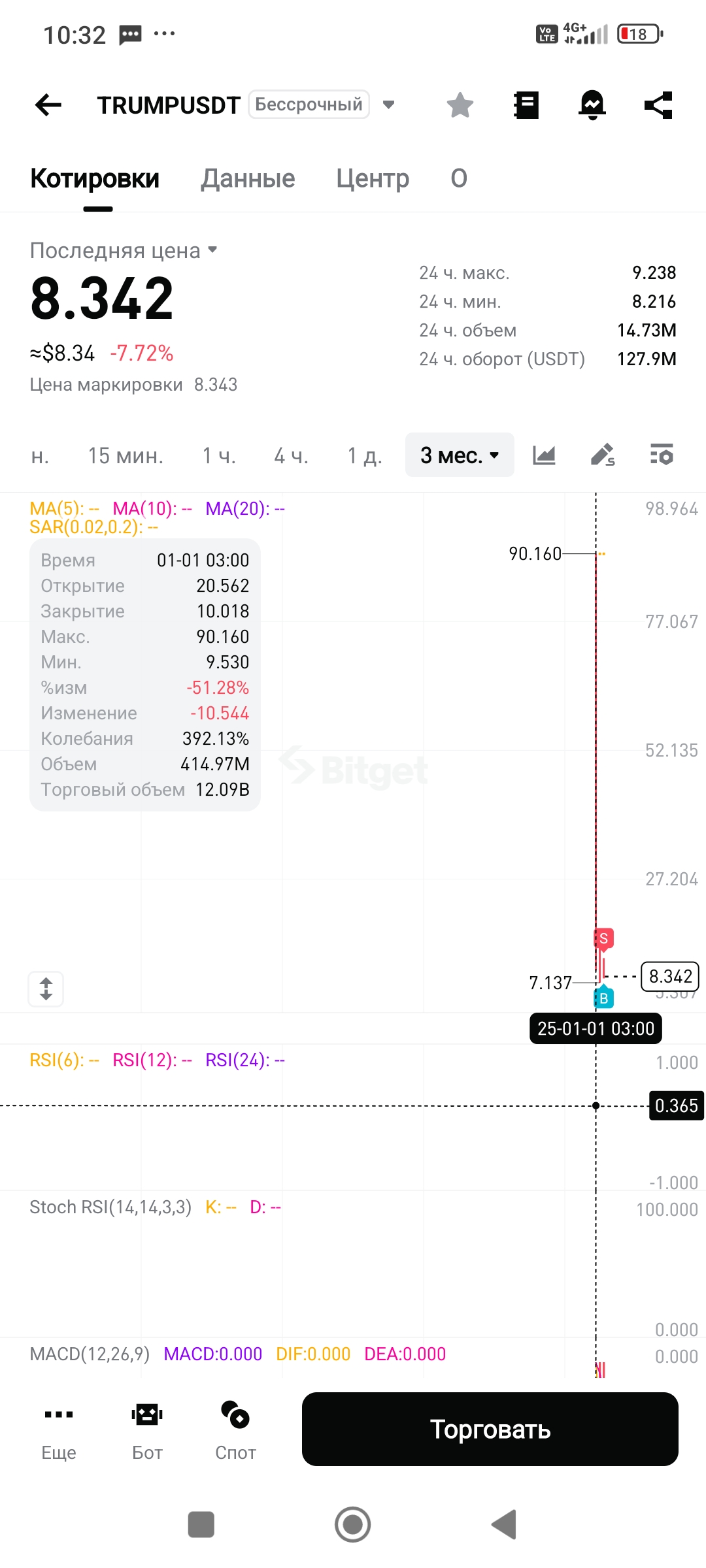Viewport: 706px width, 1568px height.
Task: Tap the share icon
Action: coord(658,105)
